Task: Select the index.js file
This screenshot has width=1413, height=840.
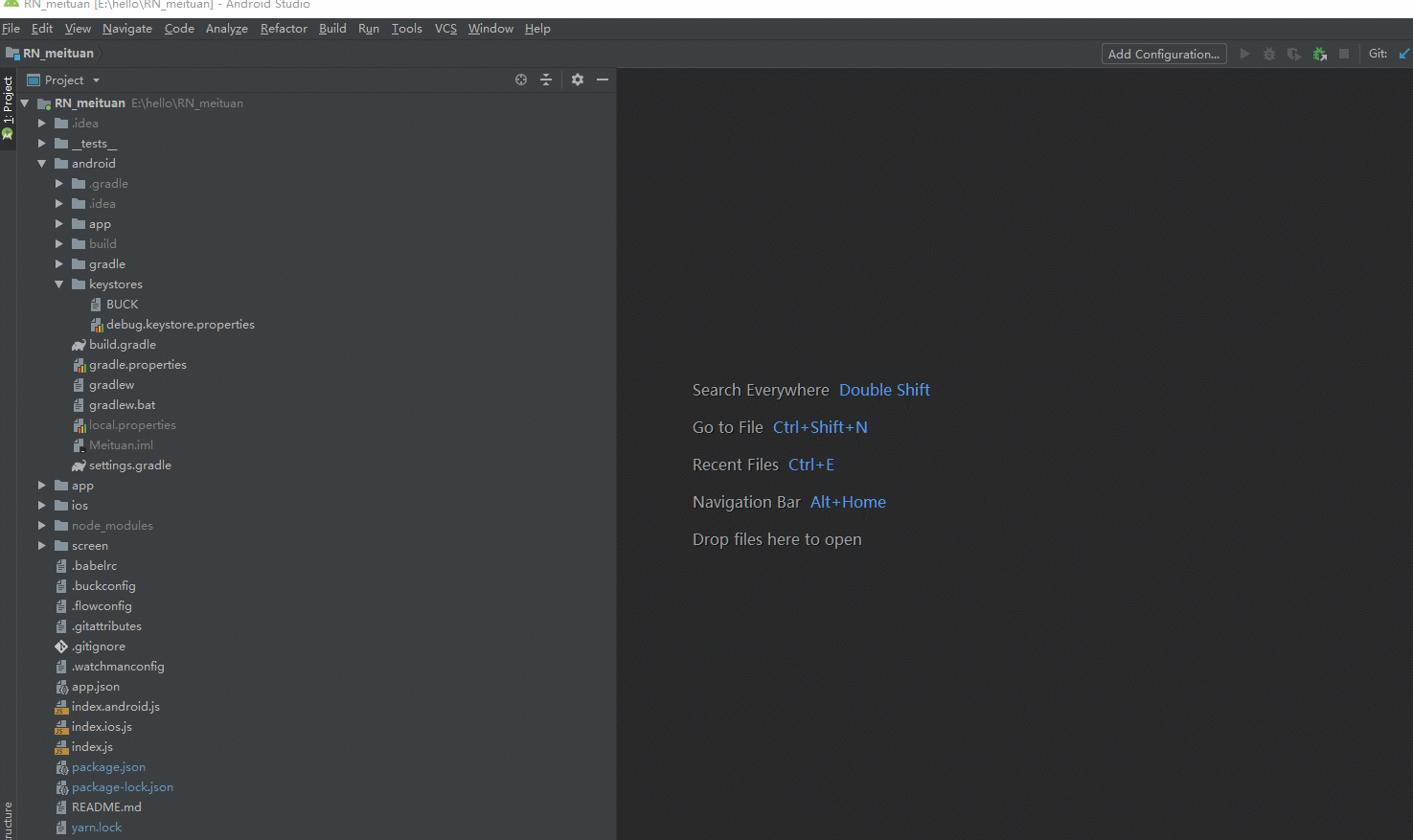Action: tap(92, 747)
